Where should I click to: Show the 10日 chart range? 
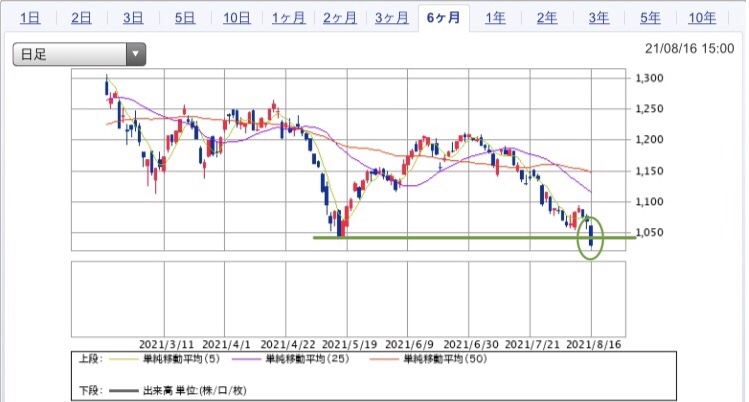tap(236, 18)
